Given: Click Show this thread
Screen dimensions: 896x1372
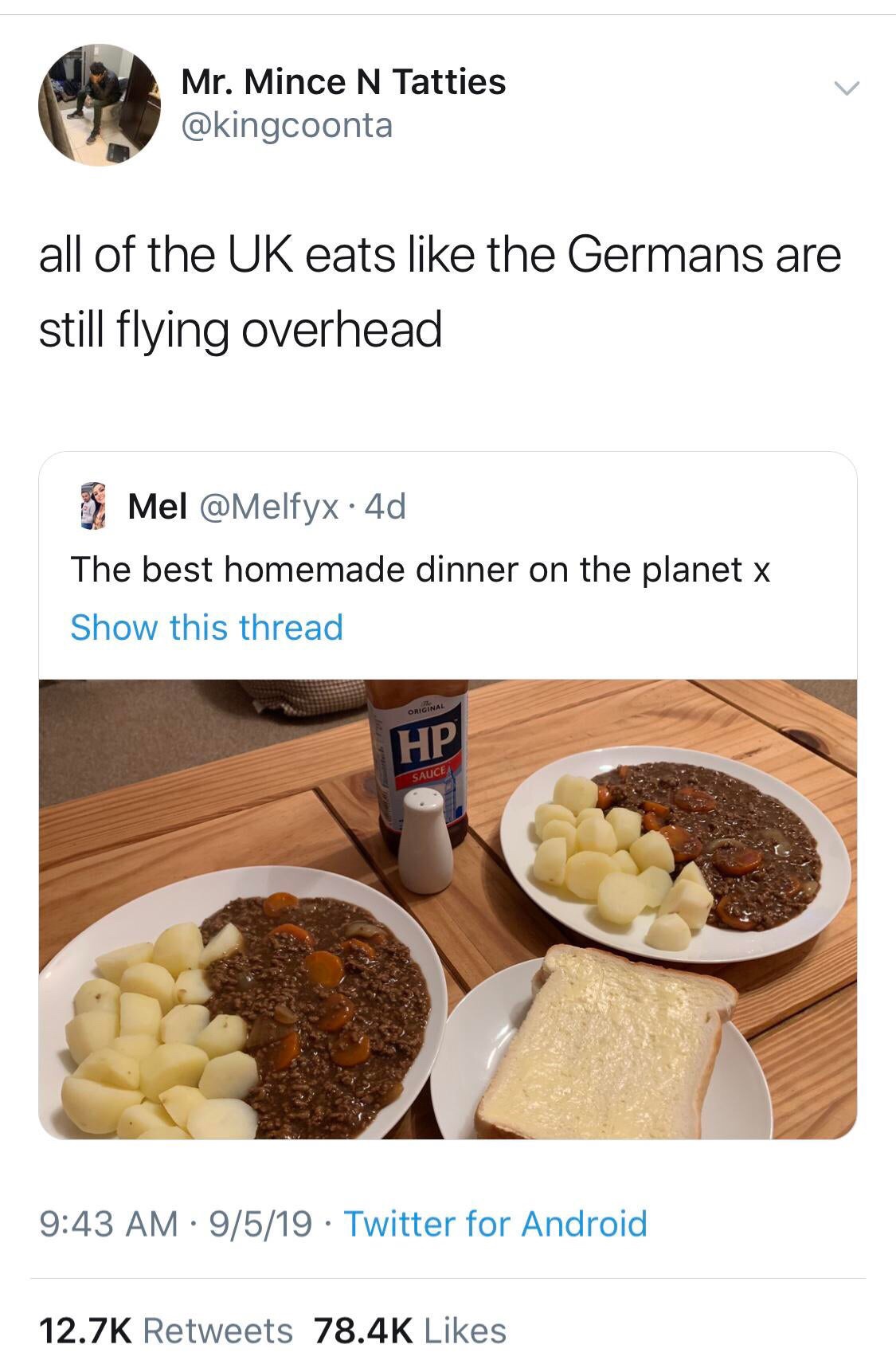Looking at the screenshot, I should coord(206,627).
